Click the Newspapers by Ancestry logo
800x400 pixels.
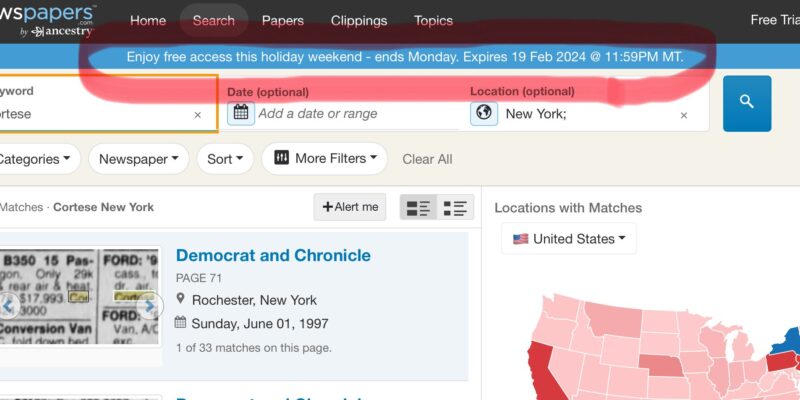pos(50,20)
